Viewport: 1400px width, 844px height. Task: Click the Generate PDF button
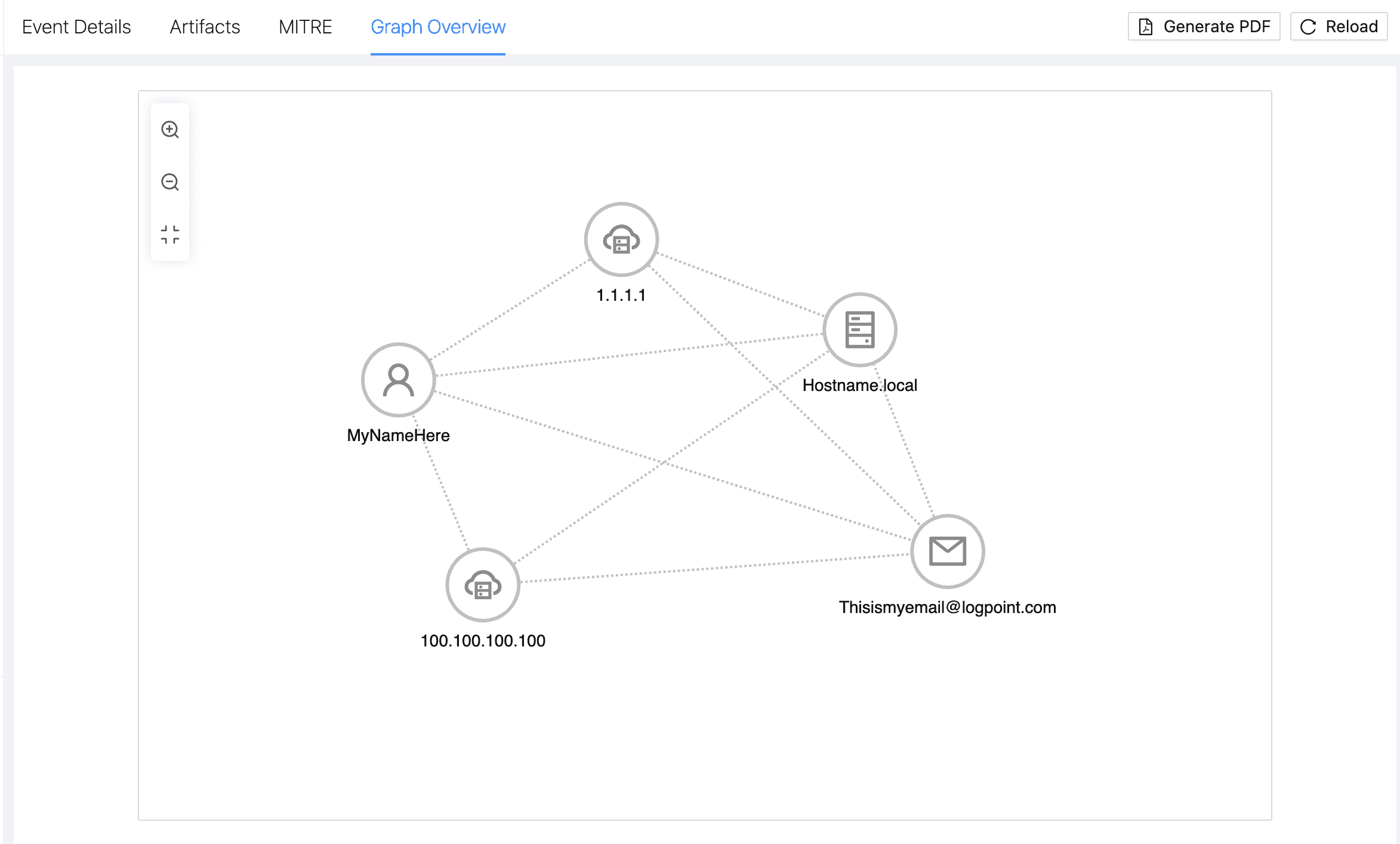[x=1203, y=26]
